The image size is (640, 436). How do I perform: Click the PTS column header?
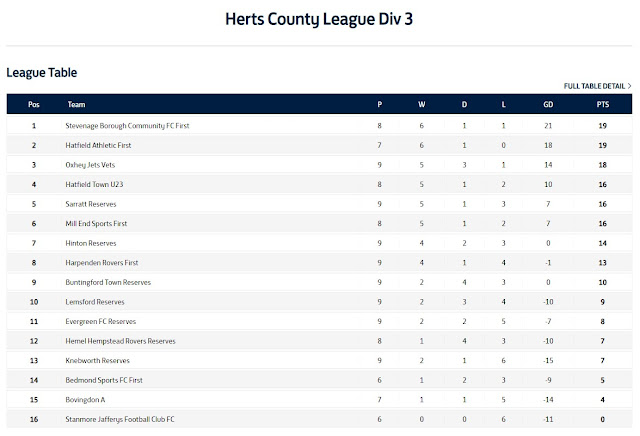[x=602, y=105]
